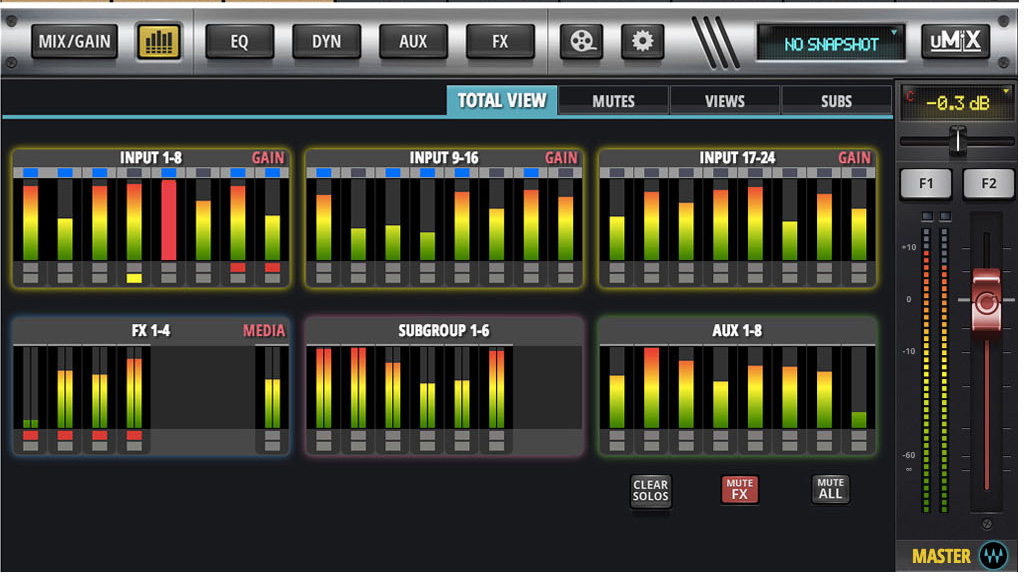Select the AUX 1-8 group header
This screenshot has height=576, width=1025.
(737, 331)
